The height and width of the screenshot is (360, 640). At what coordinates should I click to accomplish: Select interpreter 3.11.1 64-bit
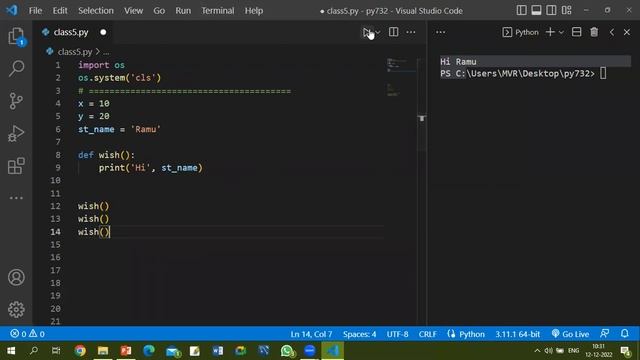pyautogui.click(x=518, y=334)
